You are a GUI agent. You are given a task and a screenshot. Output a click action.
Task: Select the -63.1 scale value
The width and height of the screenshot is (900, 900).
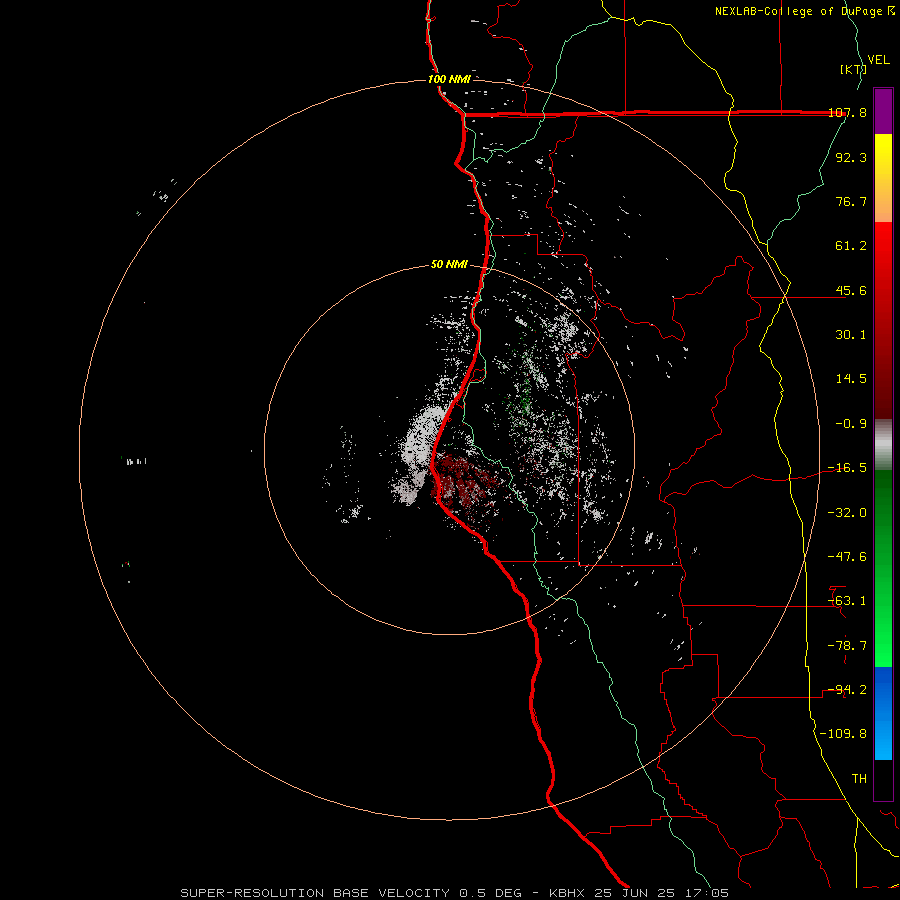tap(848, 601)
